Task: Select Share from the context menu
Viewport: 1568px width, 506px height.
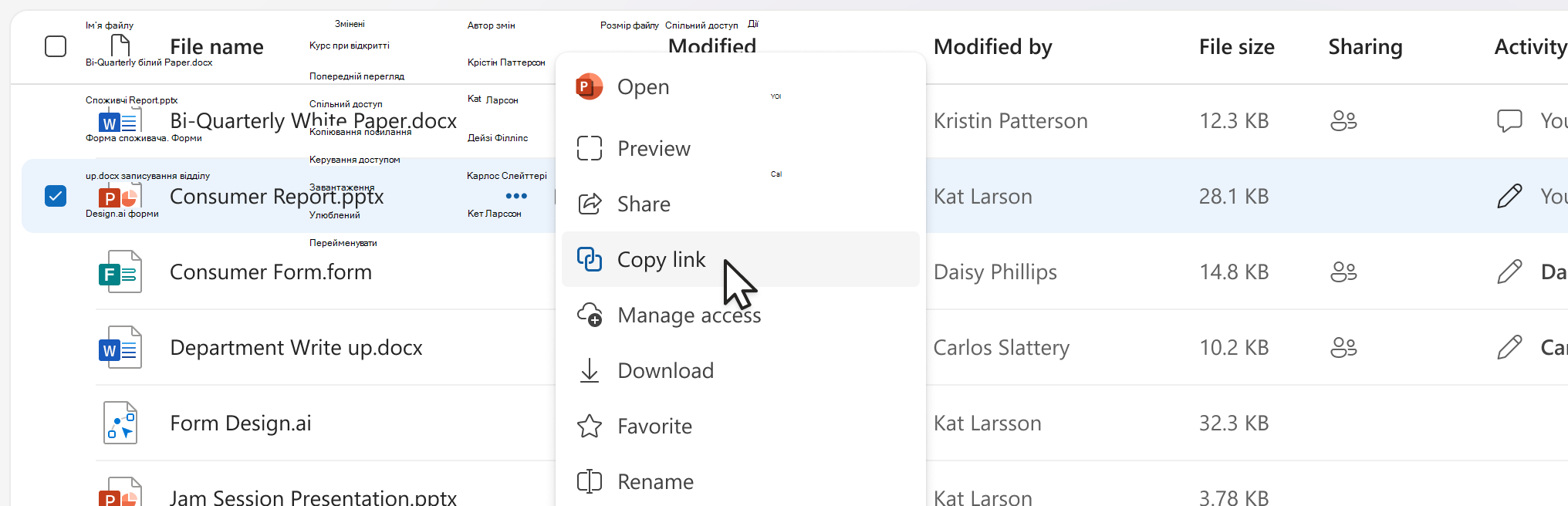Action: (741, 204)
